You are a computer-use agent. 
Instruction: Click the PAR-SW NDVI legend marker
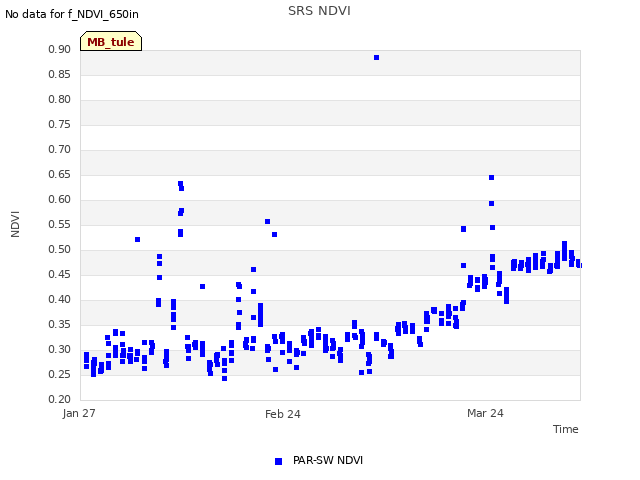(x=278, y=461)
